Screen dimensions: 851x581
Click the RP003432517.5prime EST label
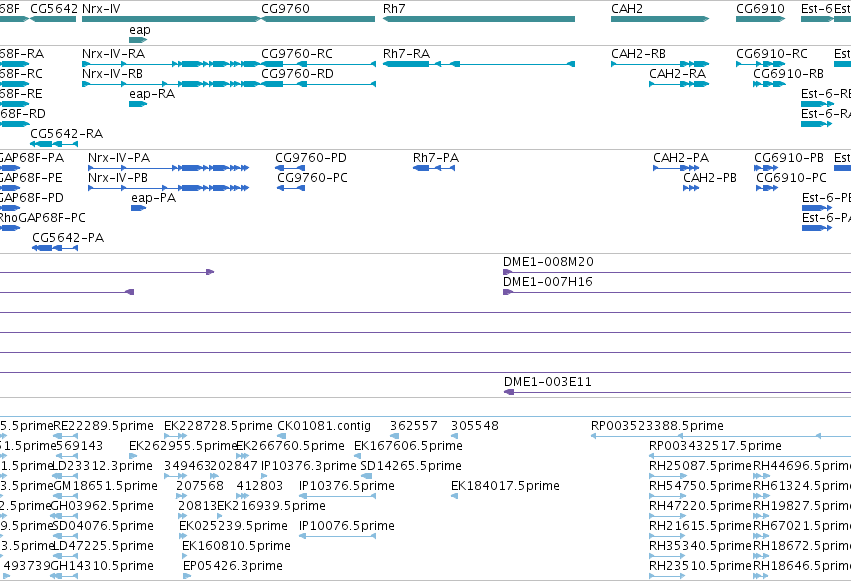(x=715, y=446)
